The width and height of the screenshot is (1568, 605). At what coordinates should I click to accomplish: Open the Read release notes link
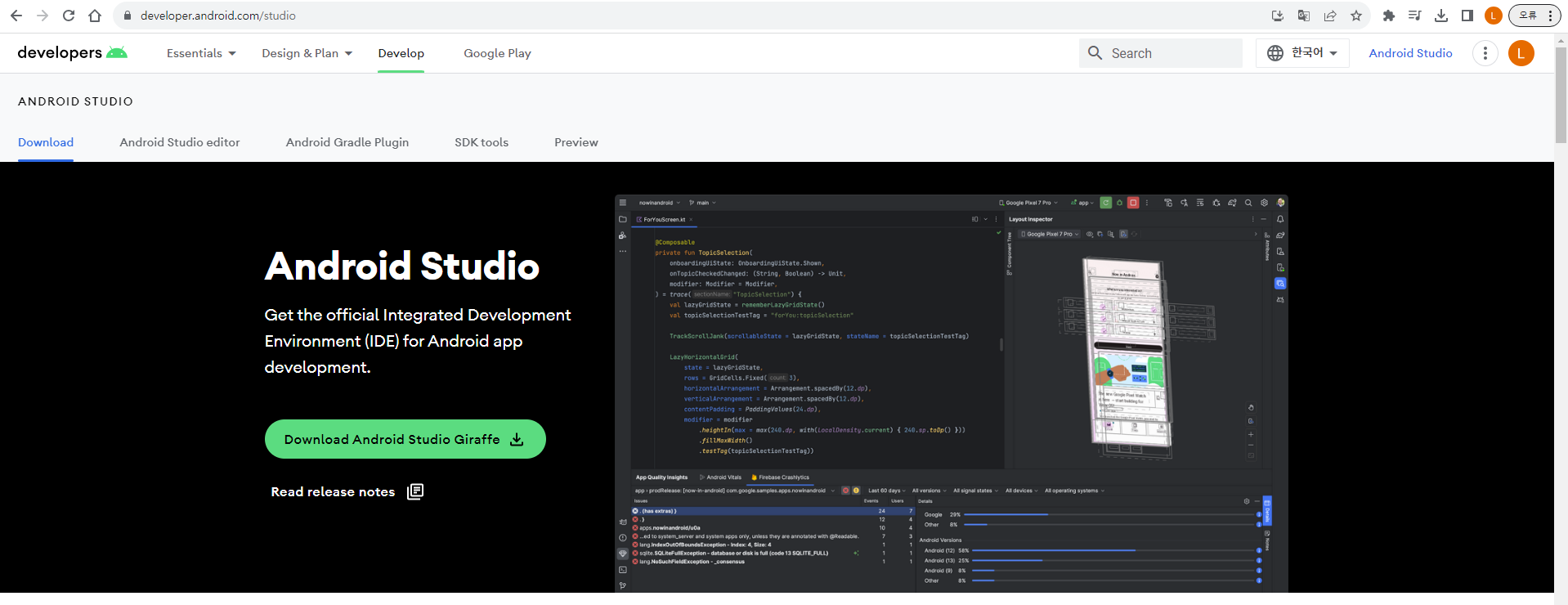coord(347,491)
